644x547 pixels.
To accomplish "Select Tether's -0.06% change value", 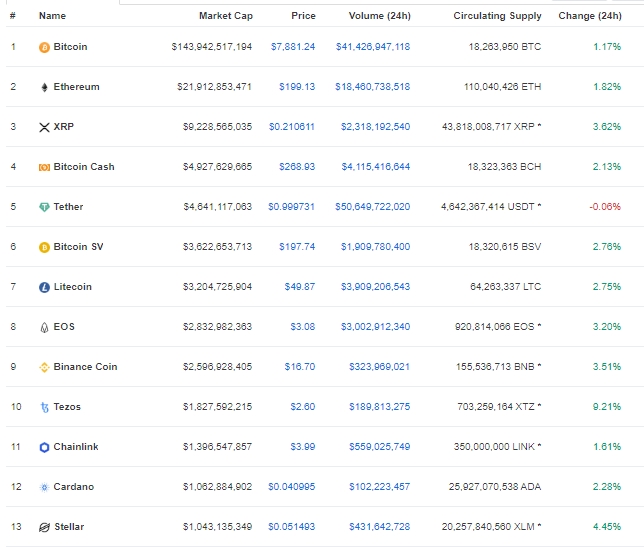I will click(605, 207).
